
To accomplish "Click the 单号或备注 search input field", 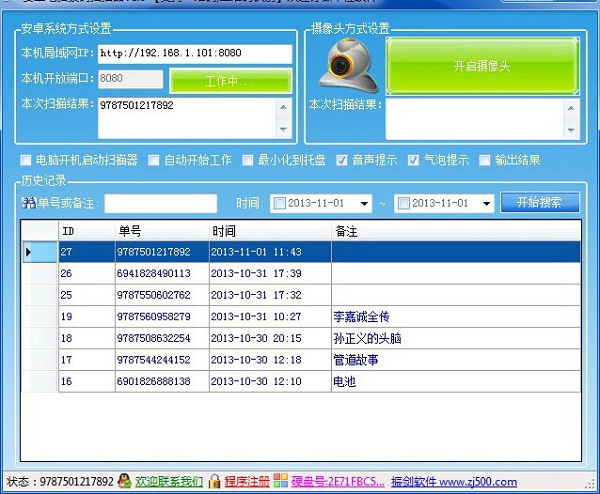I will [x=161, y=203].
